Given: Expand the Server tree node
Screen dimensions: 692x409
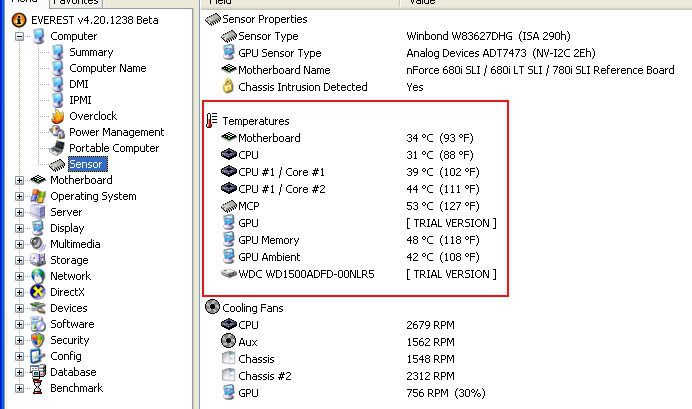Looking at the screenshot, I should (x=19, y=212).
